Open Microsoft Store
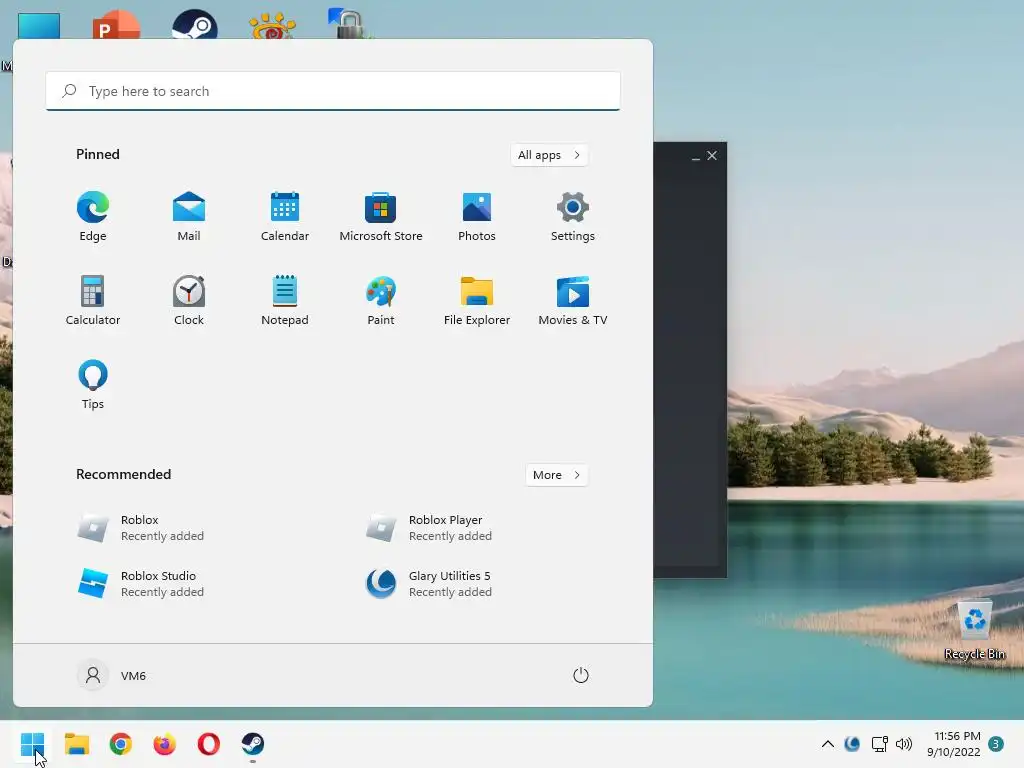Screen dimensions: 1024x768 [381, 216]
